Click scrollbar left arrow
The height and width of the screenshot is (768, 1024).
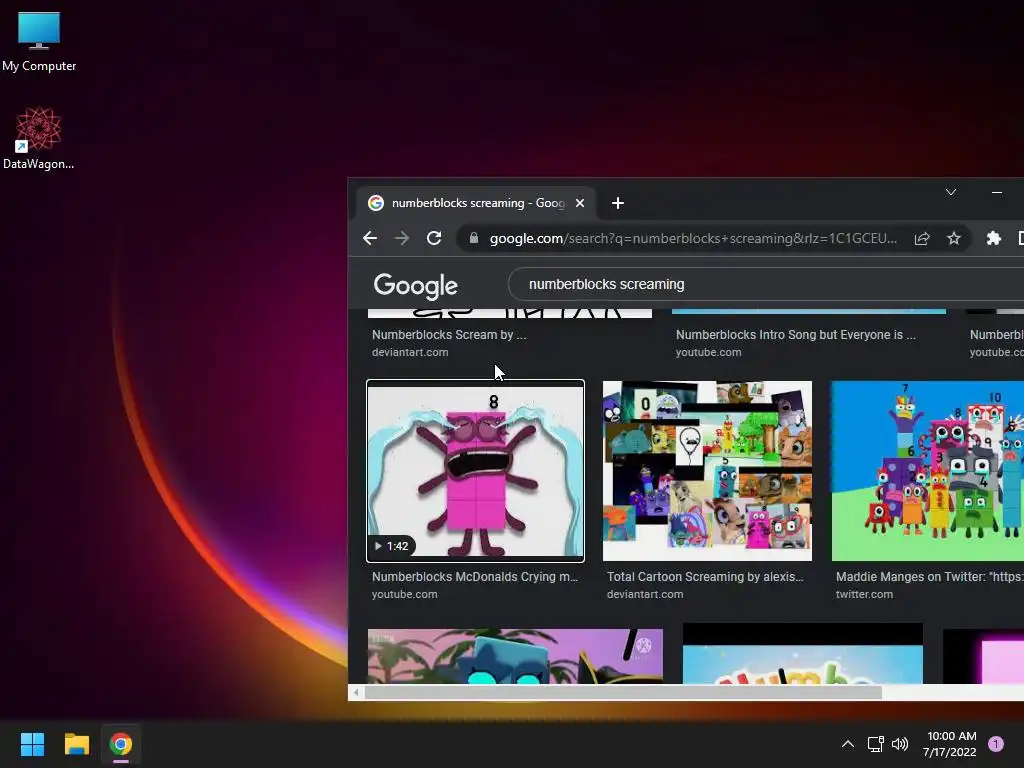[x=356, y=692]
